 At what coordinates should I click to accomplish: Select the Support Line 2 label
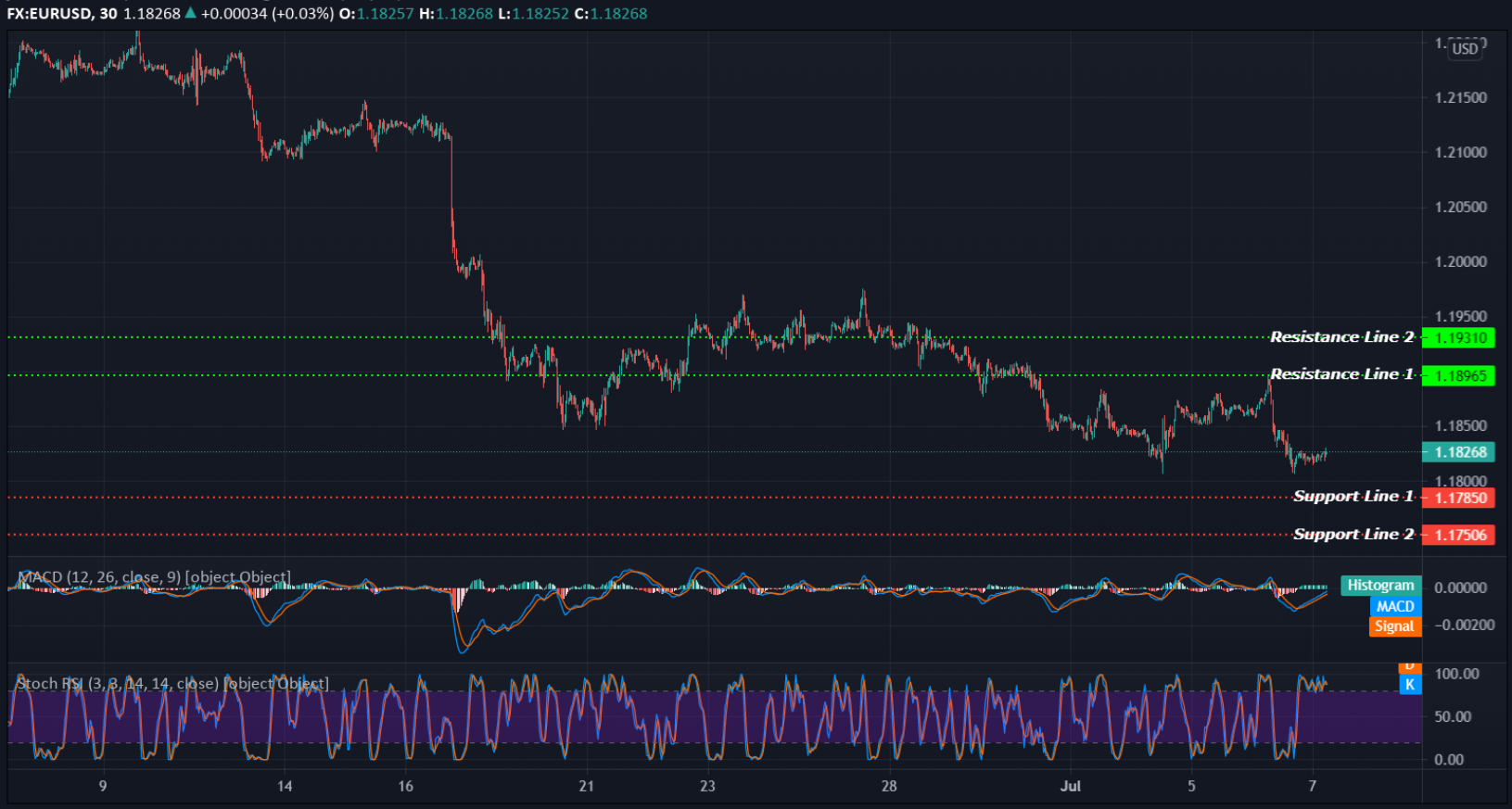tap(1353, 535)
